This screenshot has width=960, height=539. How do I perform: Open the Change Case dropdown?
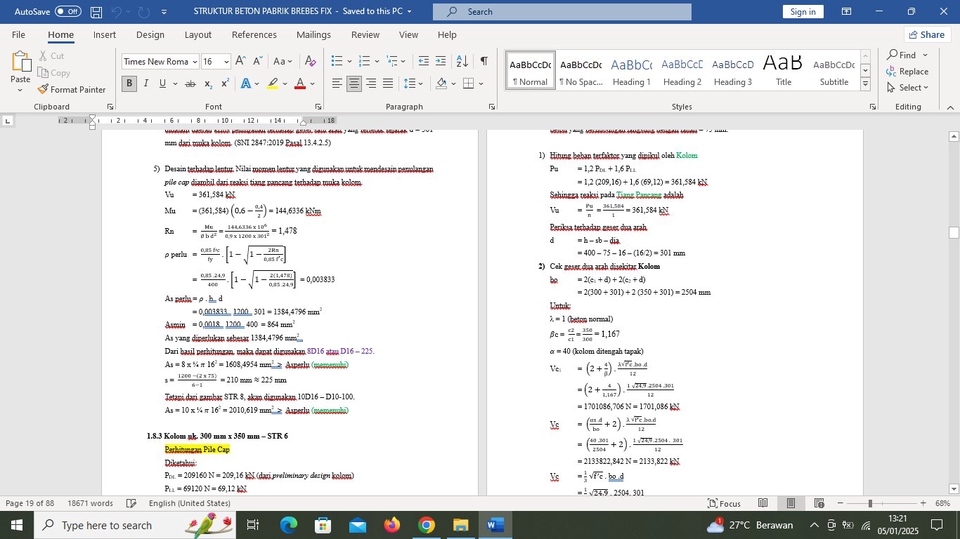pyautogui.click(x=282, y=61)
